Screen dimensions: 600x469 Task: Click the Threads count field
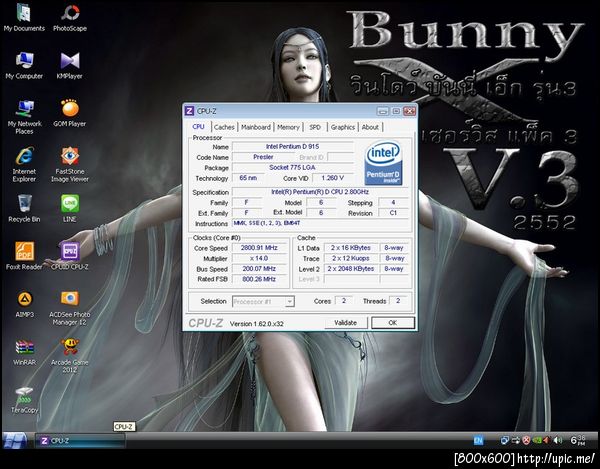pos(398,301)
